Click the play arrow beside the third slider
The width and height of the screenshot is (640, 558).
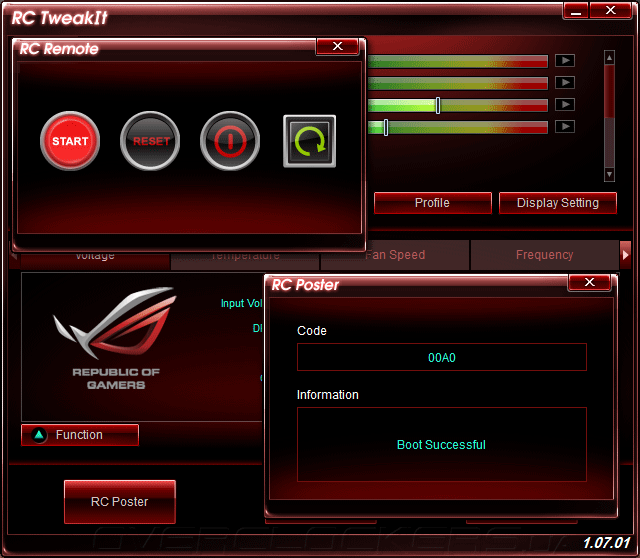tap(565, 104)
